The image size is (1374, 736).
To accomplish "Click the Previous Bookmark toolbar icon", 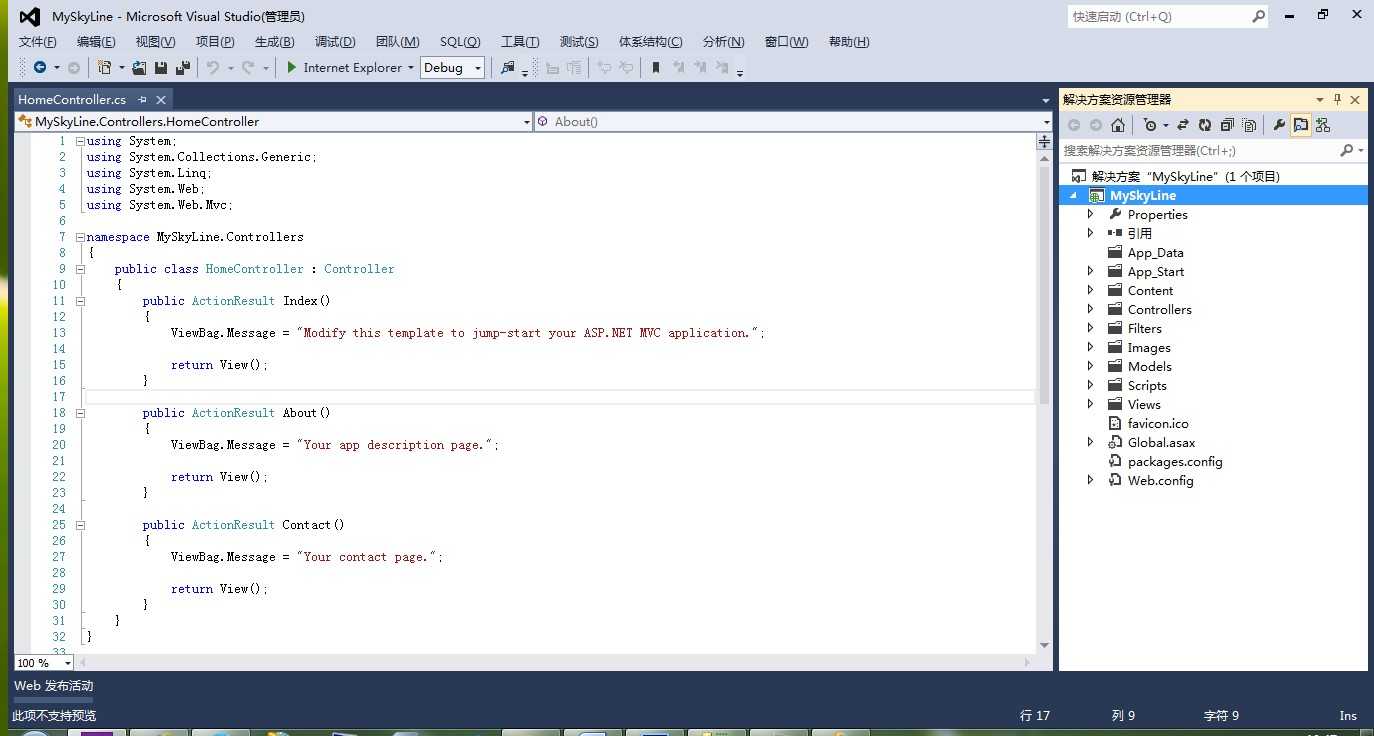I will (678, 67).
